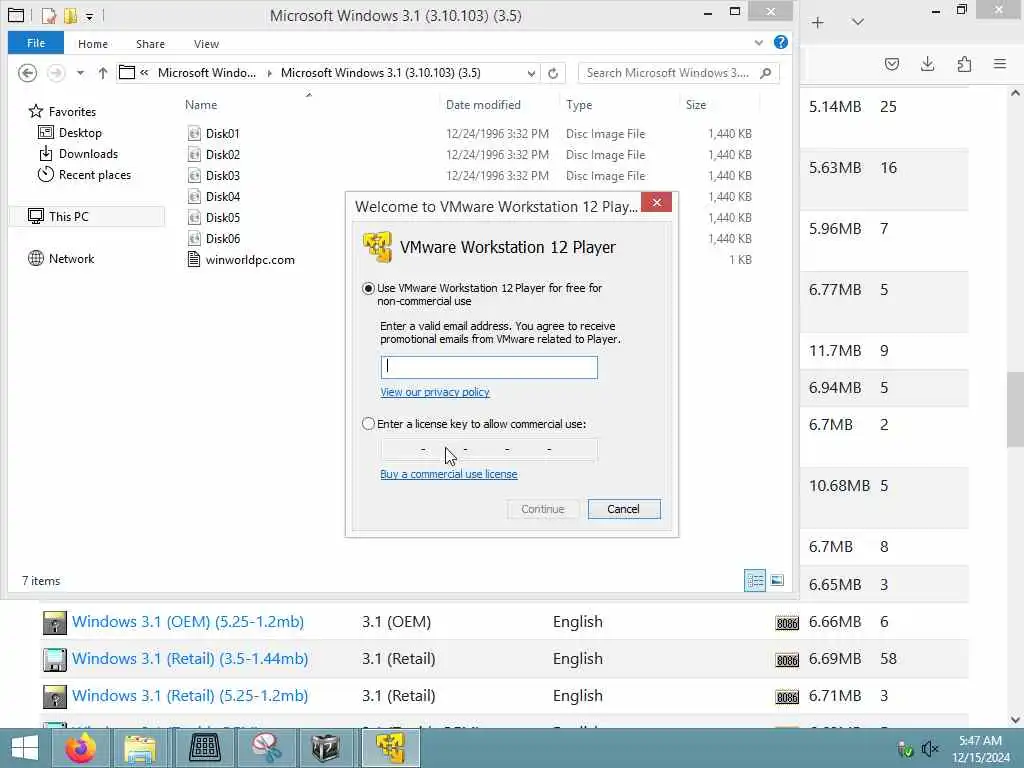Open Windows 3.1 (Retail) (3.5-1.44mb) link
The width and height of the screenshot is (1024, 768).
point(190,658)
